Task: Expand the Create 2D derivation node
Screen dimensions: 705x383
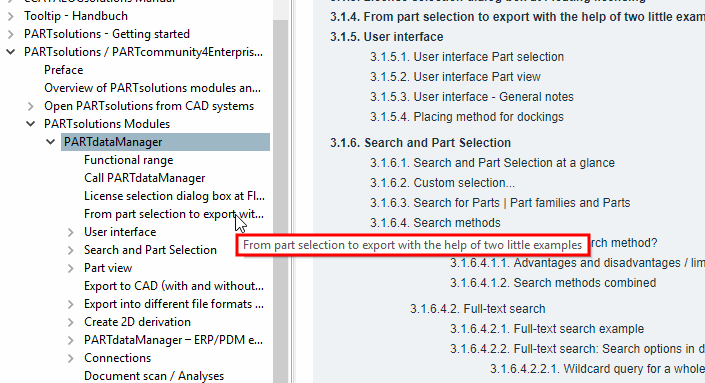Action: pyautogui.click(x=71, y=322)
